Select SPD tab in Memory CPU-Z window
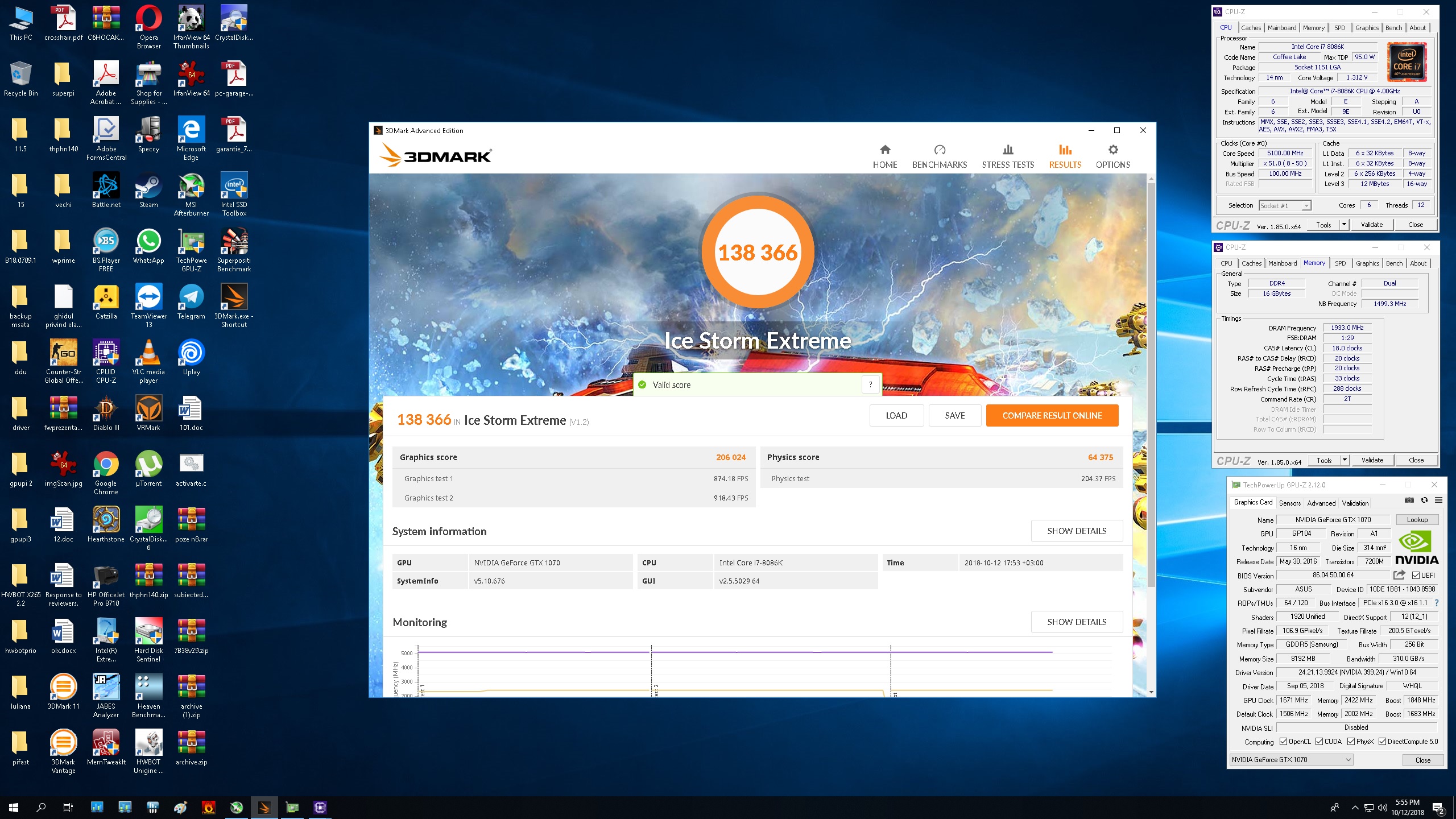The image size is (1456, 819). point(1341,263)
